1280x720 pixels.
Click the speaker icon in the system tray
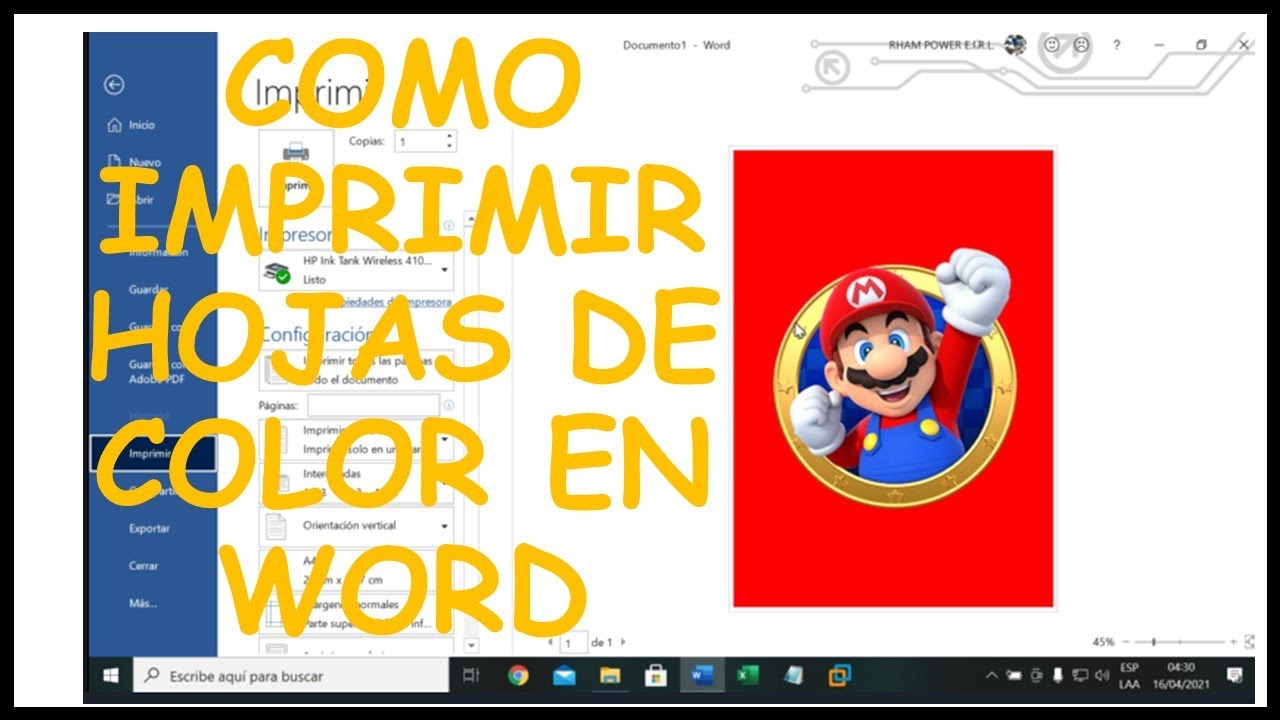(1102, 677)
